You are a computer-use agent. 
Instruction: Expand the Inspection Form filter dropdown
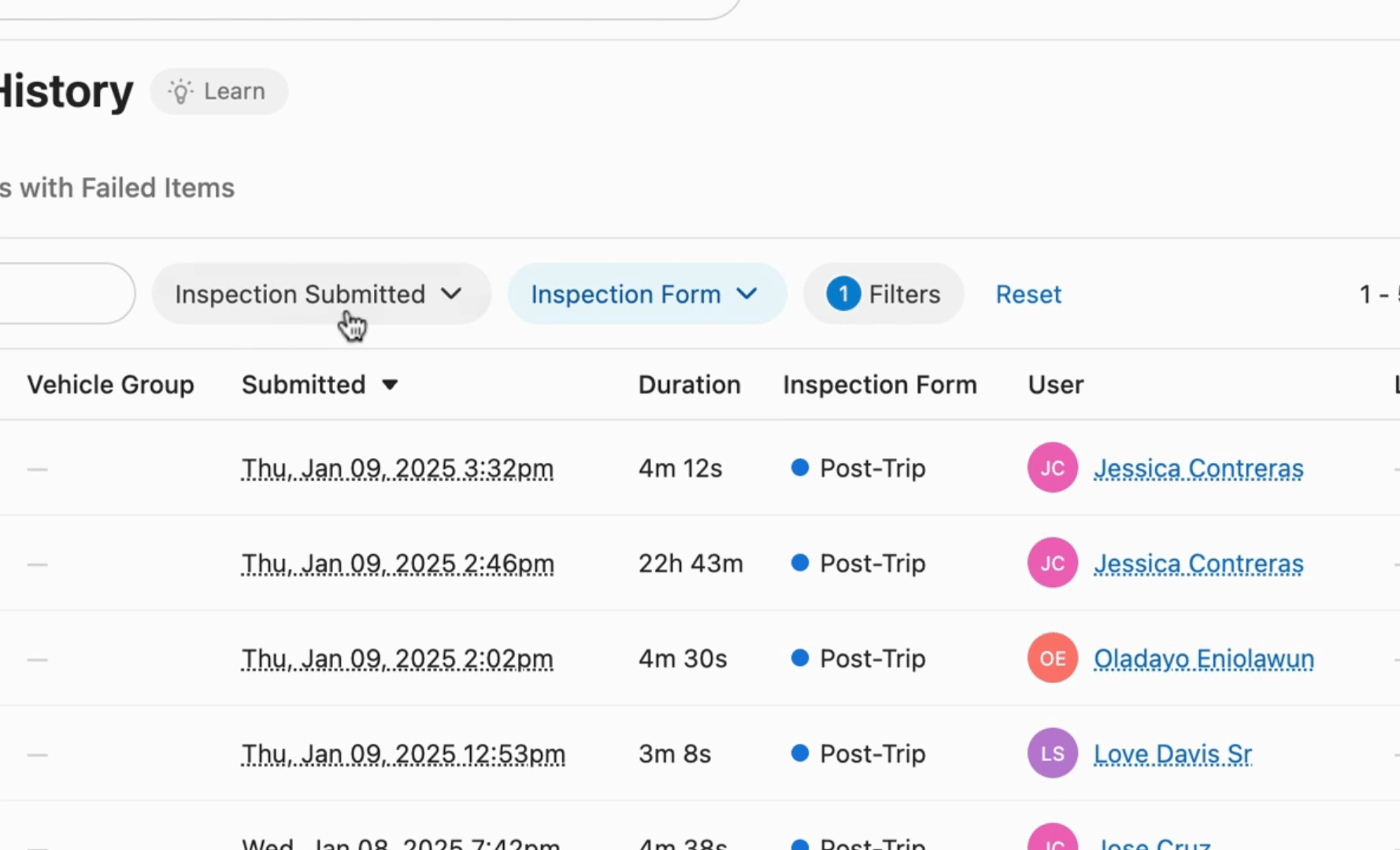click(x=646, y=294)
